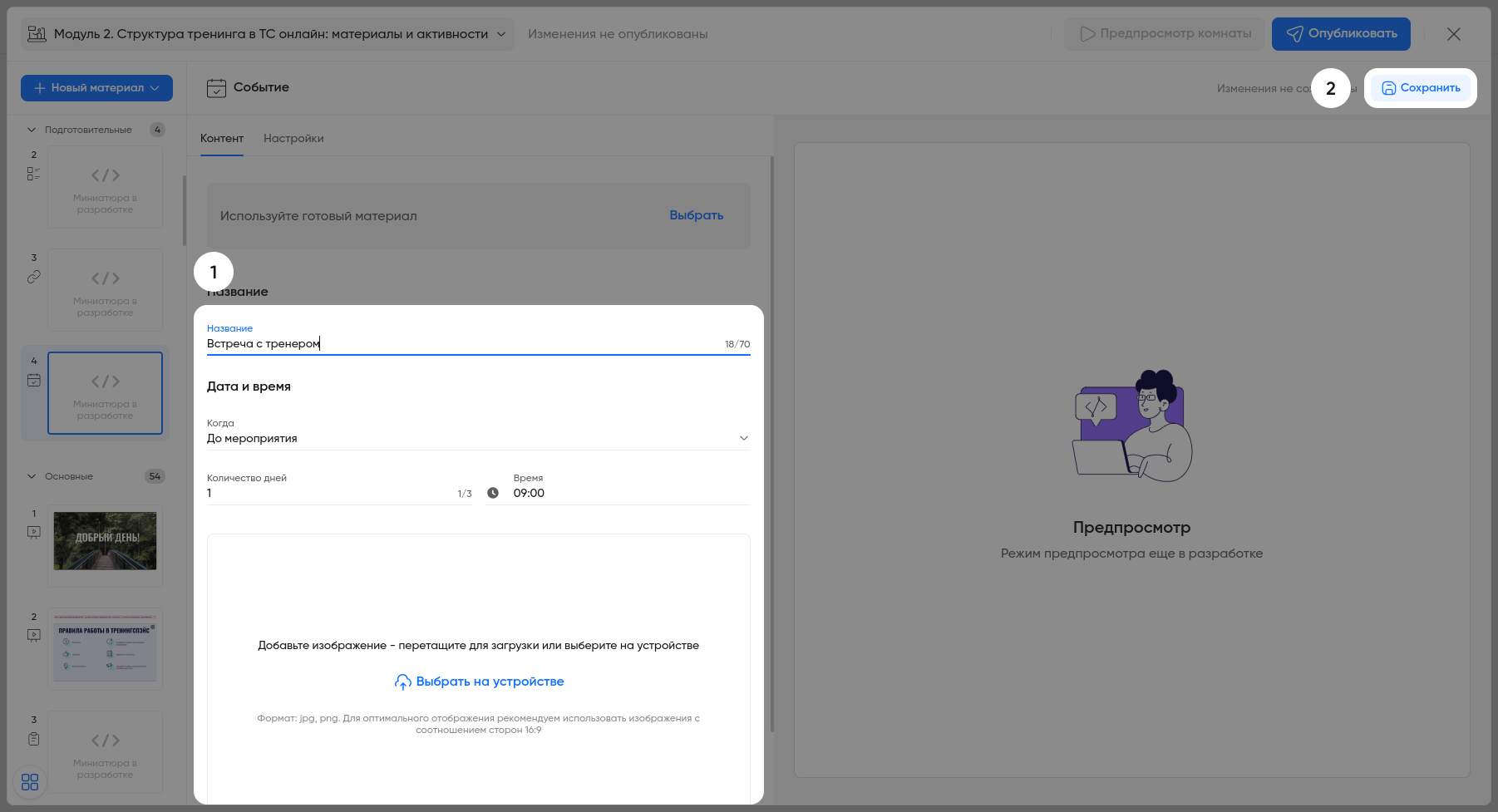Click the checklist icon beside slide 2

[33, 174]
